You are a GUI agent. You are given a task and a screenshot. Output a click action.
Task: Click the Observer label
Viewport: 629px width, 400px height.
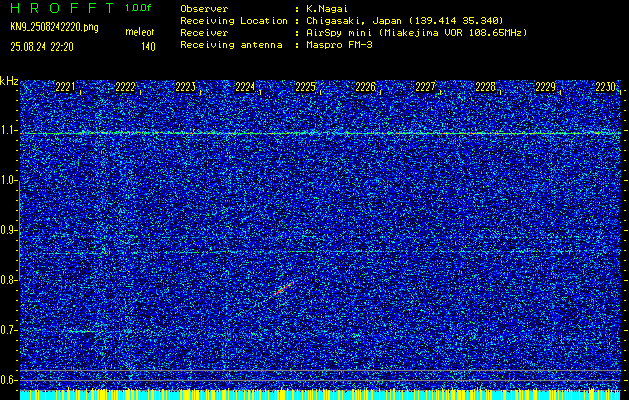(204, 8)
